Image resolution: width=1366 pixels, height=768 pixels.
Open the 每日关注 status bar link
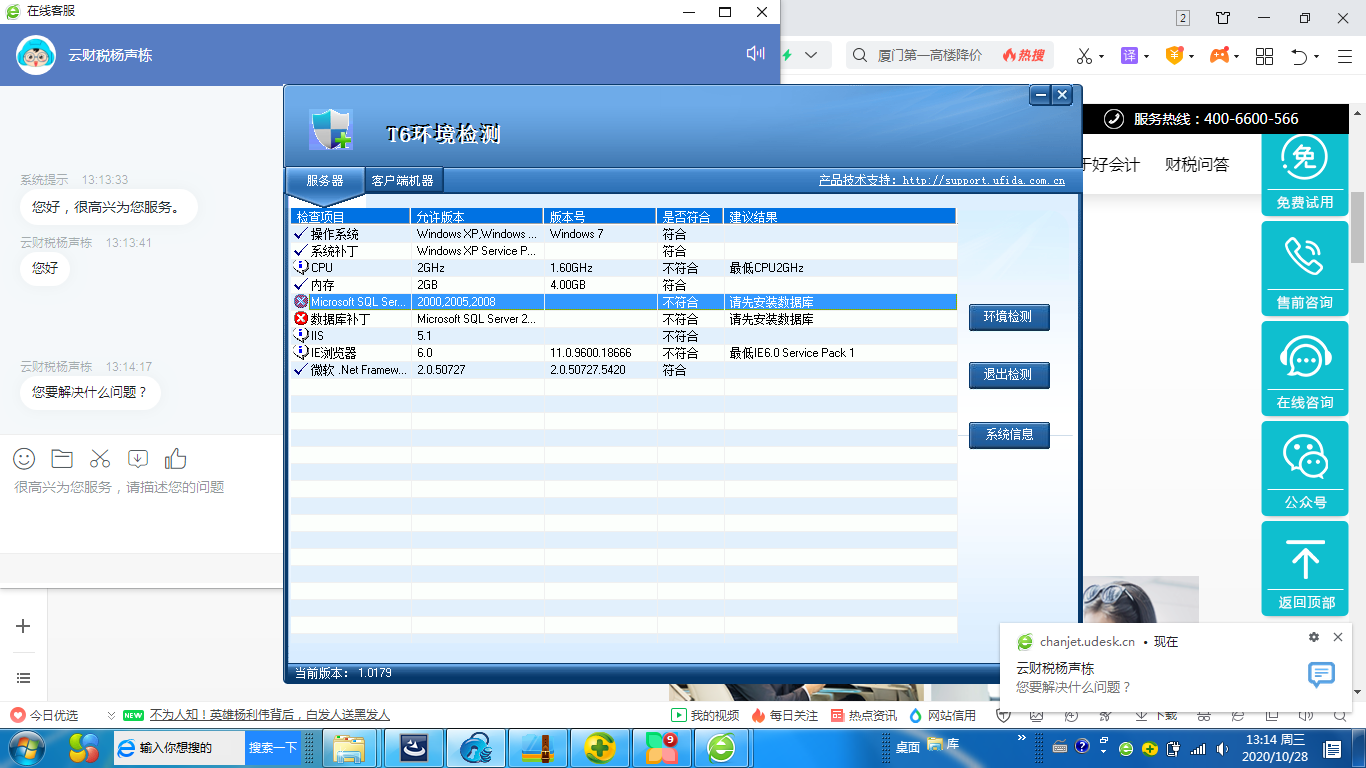785,715
